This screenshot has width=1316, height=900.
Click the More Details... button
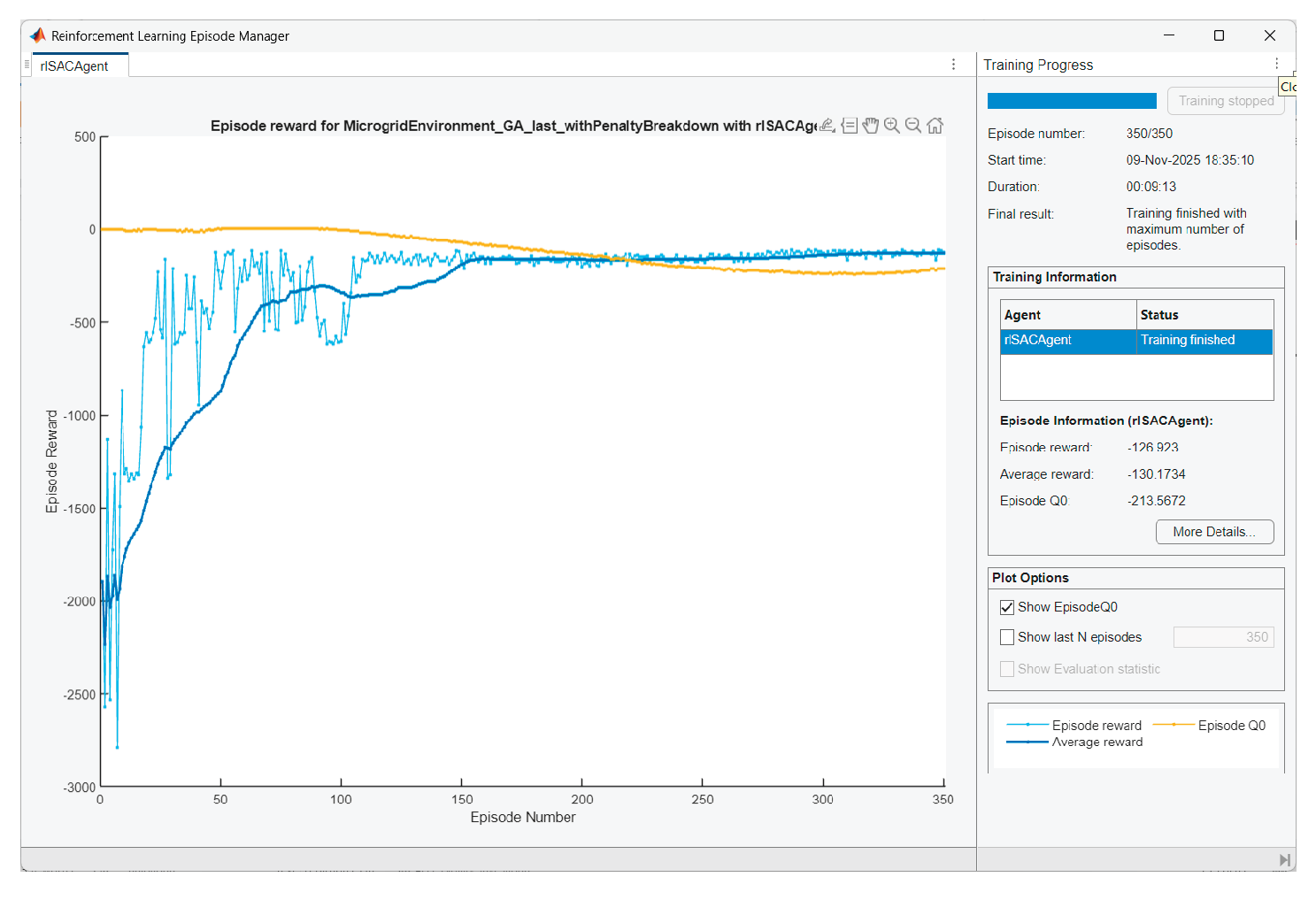coord(1214,532)
